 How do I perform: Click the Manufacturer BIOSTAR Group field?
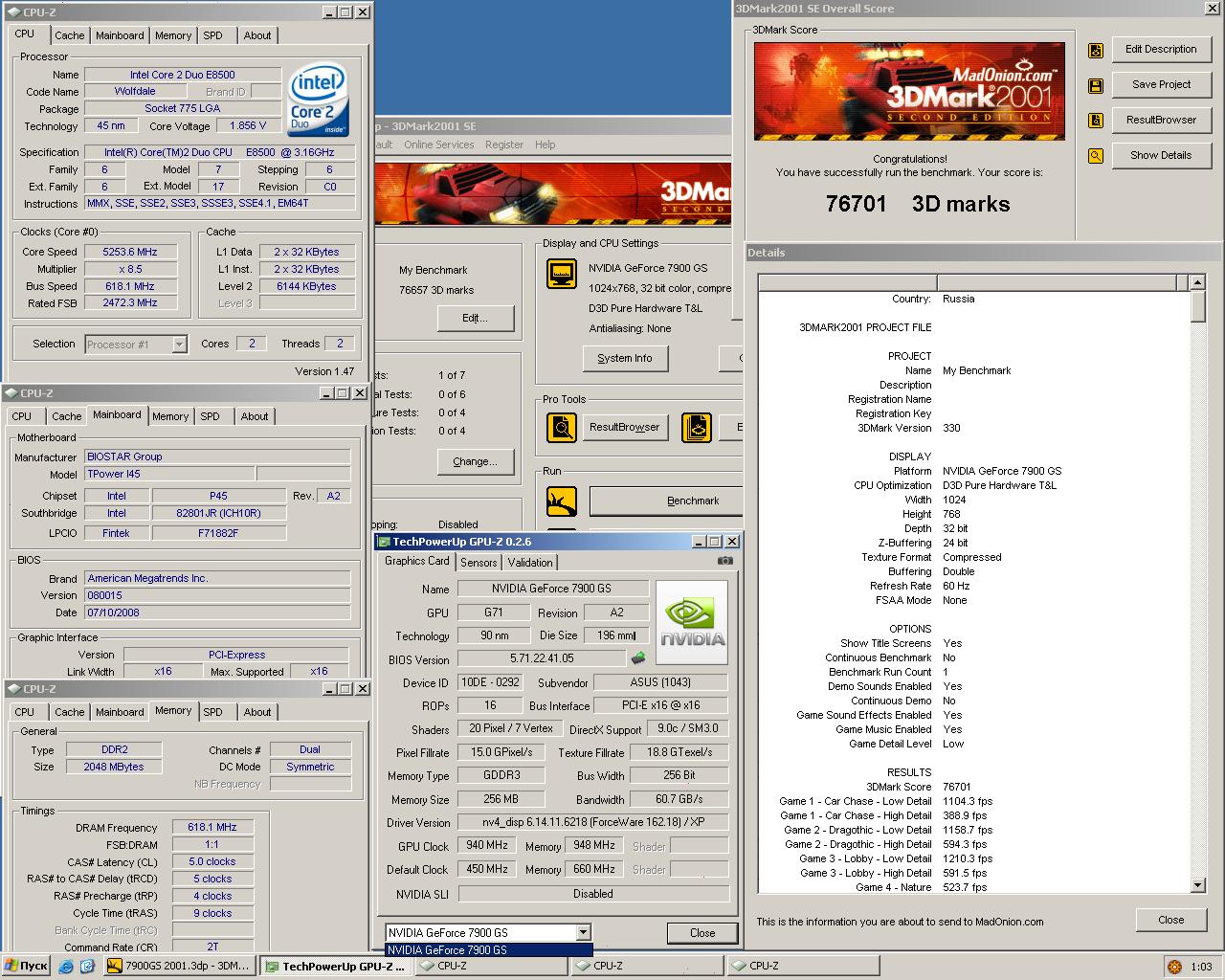pyautogui.click(x=217, y=457)
